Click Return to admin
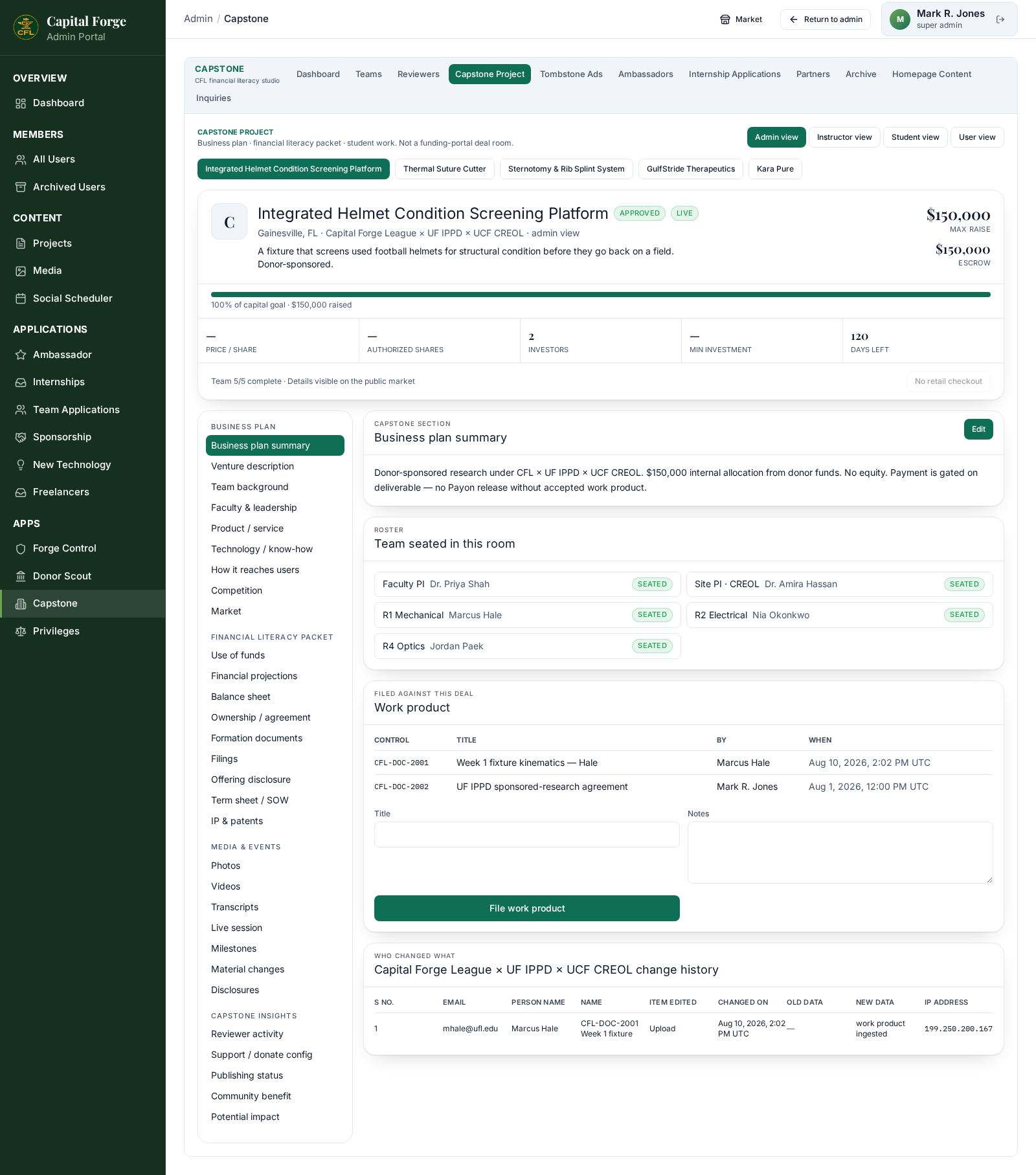The height and width of the screenshot is (1175, 1036). coord(826,19)
